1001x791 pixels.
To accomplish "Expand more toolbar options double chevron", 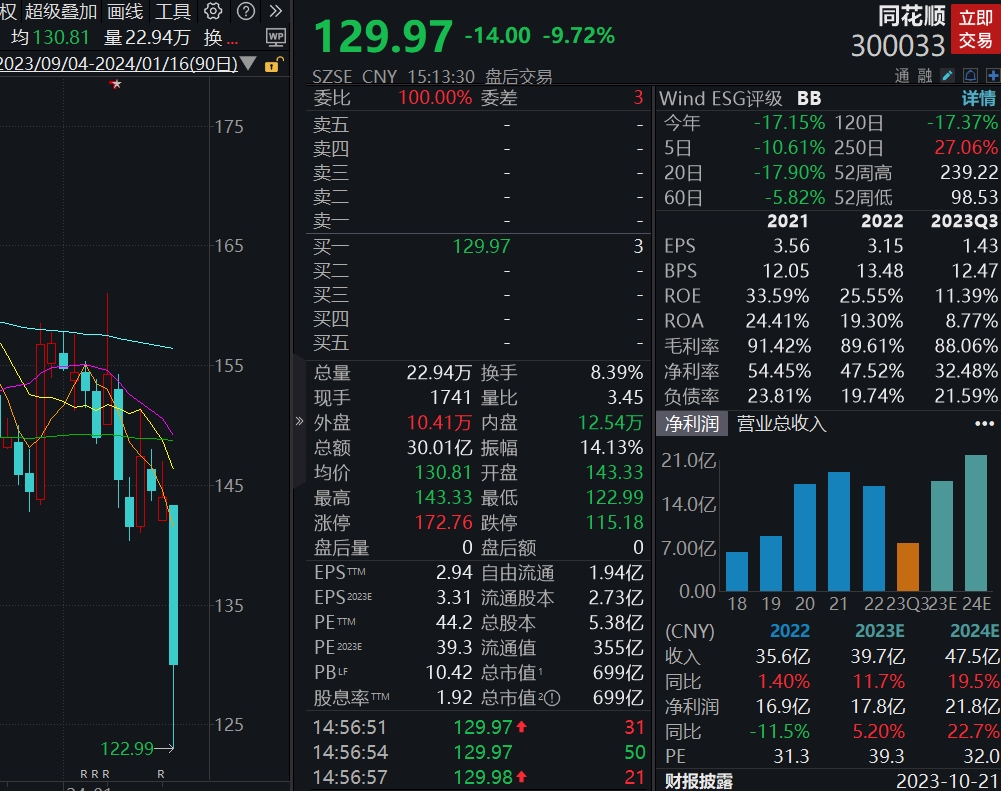I will coord(276,11).
